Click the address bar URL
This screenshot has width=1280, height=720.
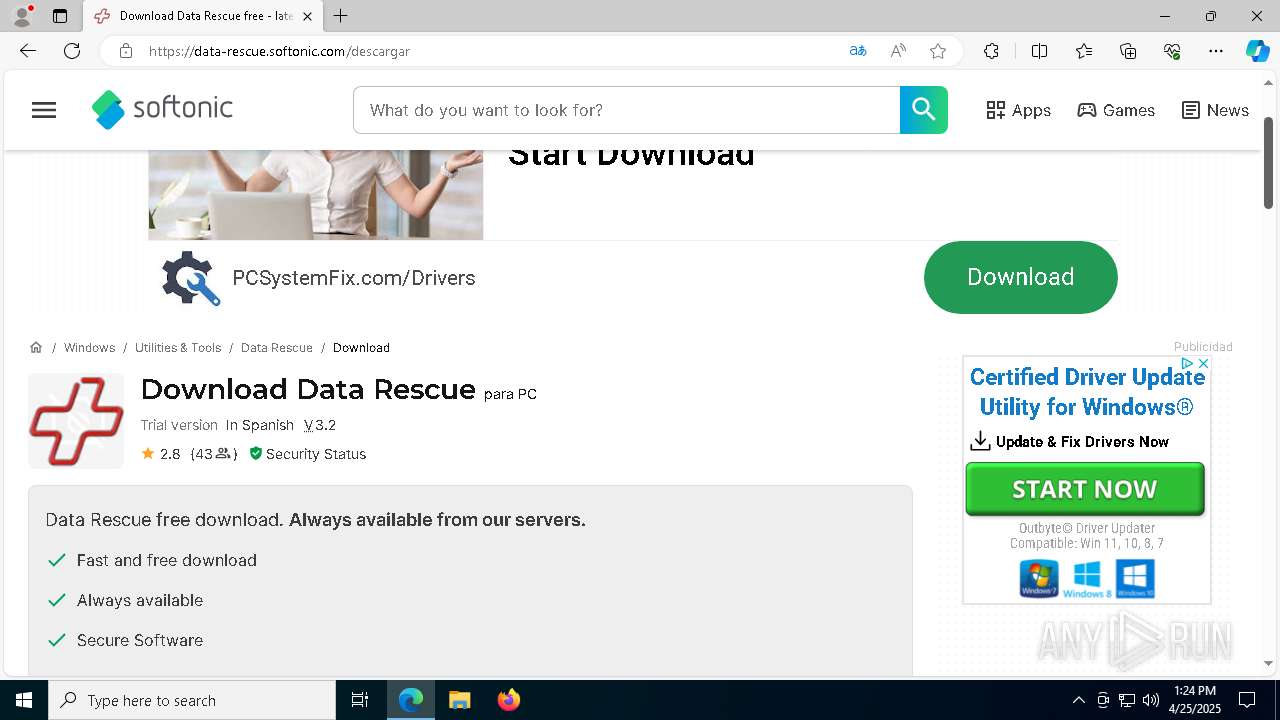click(279, 51)
